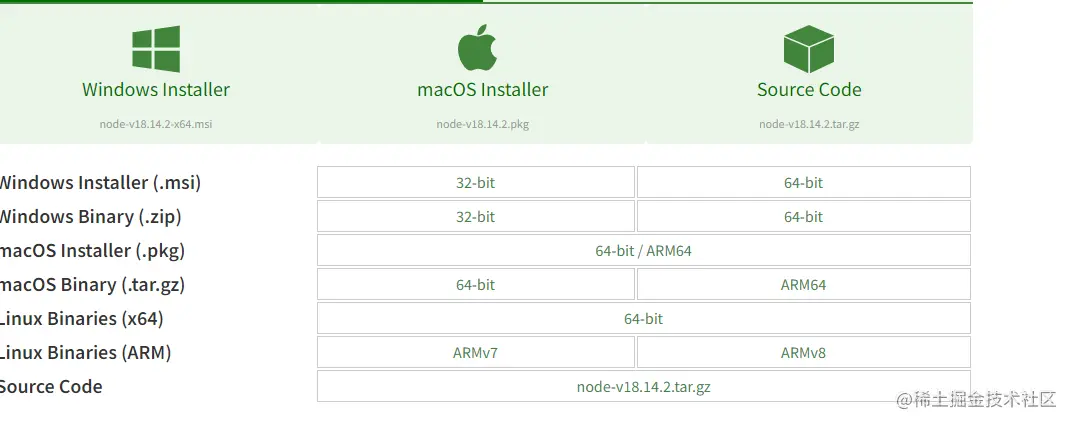Click the Source Code cube icon
The width and height of the screenshot is (1072, 425).
[x=809, y=49]
